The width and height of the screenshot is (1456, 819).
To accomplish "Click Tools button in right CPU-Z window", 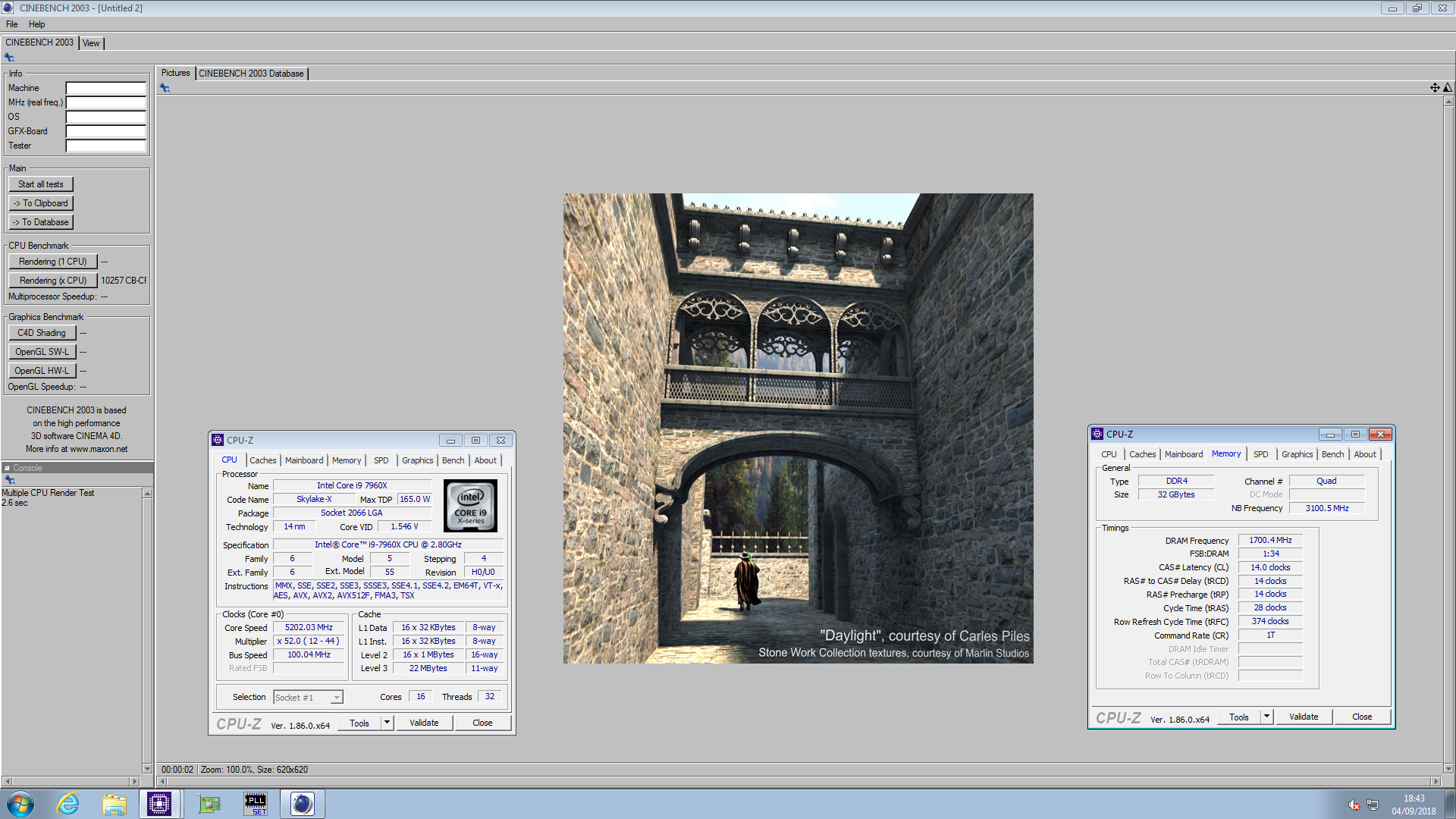I will [1239, 717].
